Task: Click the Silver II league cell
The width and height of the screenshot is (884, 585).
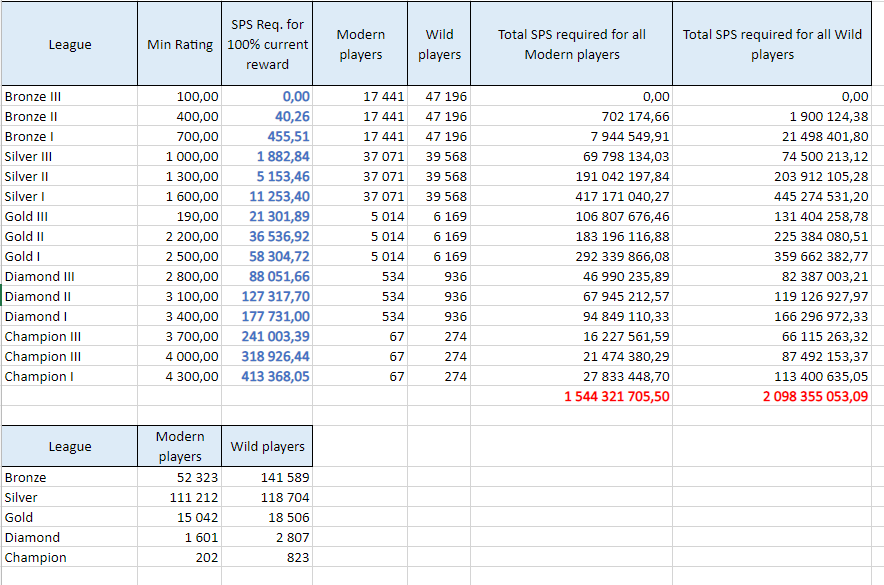Action: pyautogui.click(x=69, y=176)
